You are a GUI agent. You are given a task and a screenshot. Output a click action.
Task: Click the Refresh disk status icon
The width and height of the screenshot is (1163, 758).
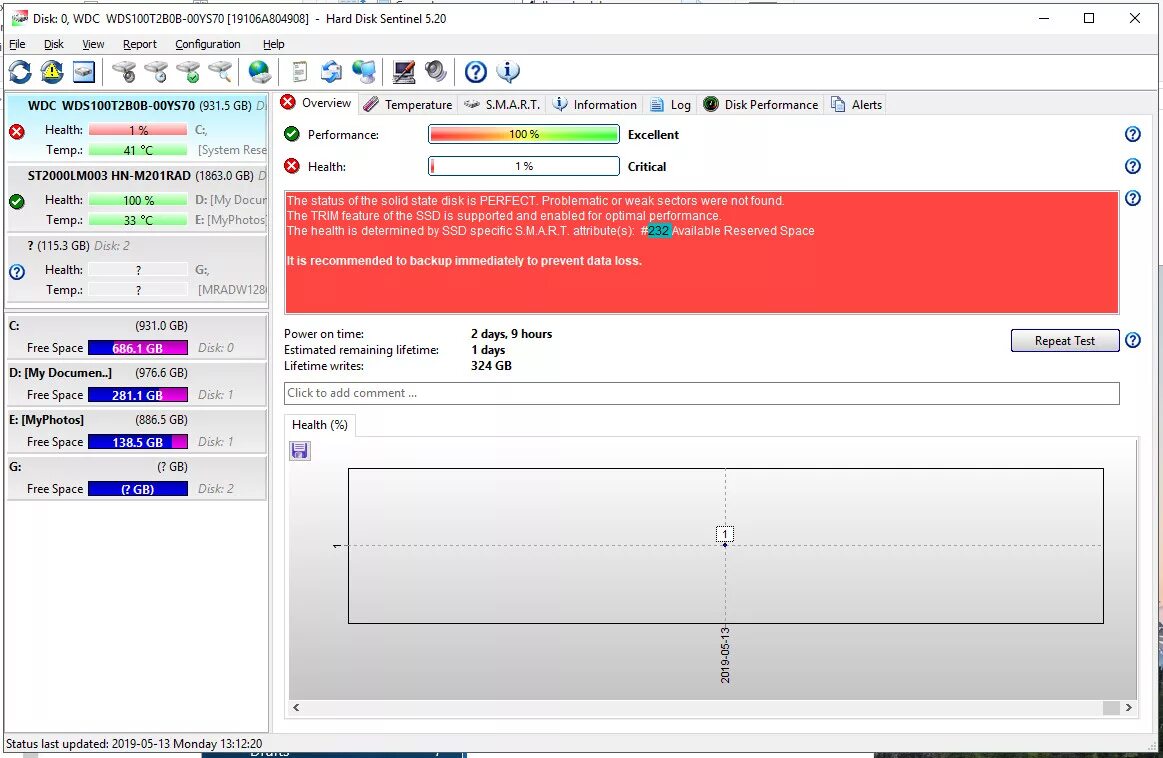point(20,72)
